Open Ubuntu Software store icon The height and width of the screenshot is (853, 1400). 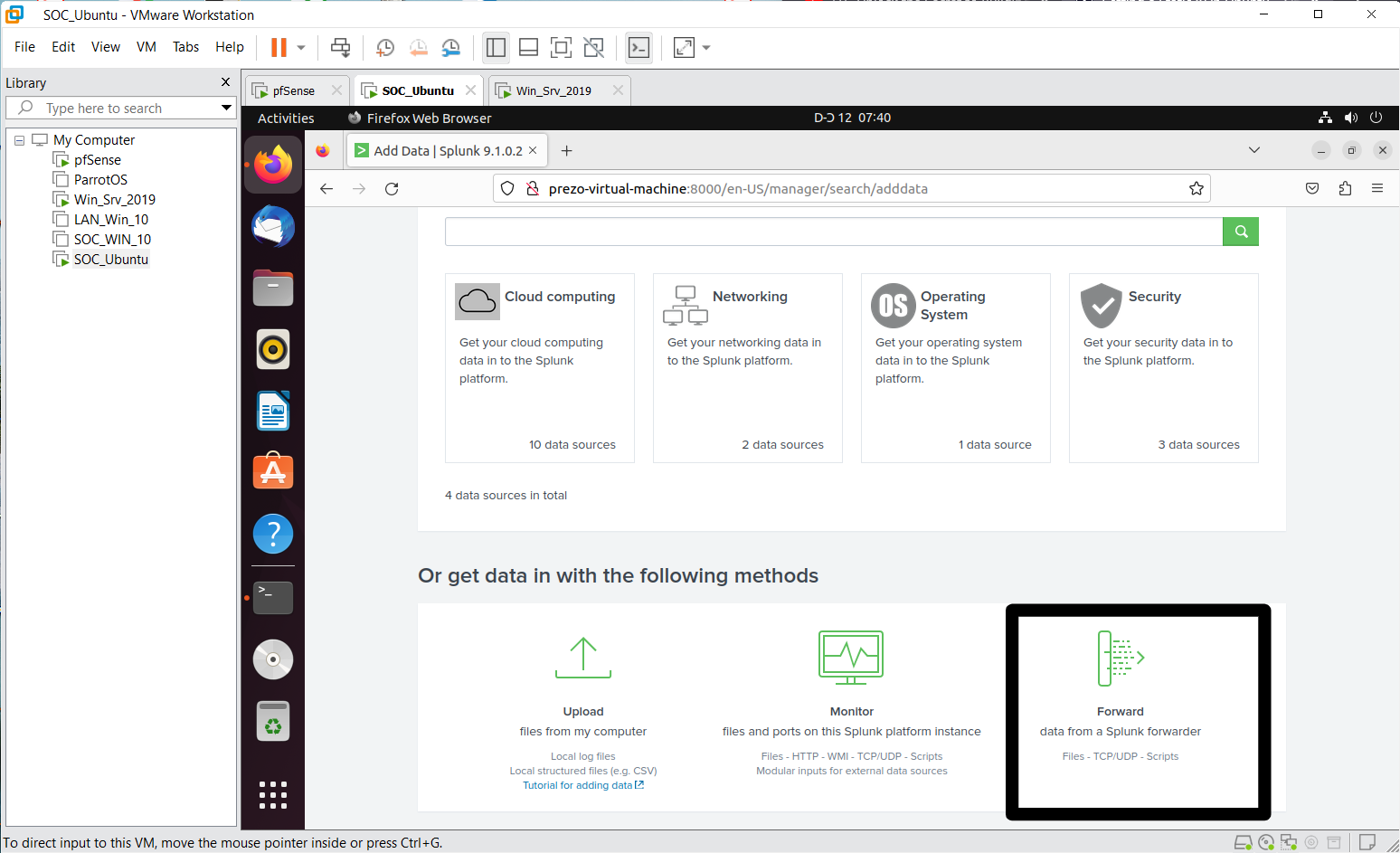pyautogui.click(x=273, y=471)
